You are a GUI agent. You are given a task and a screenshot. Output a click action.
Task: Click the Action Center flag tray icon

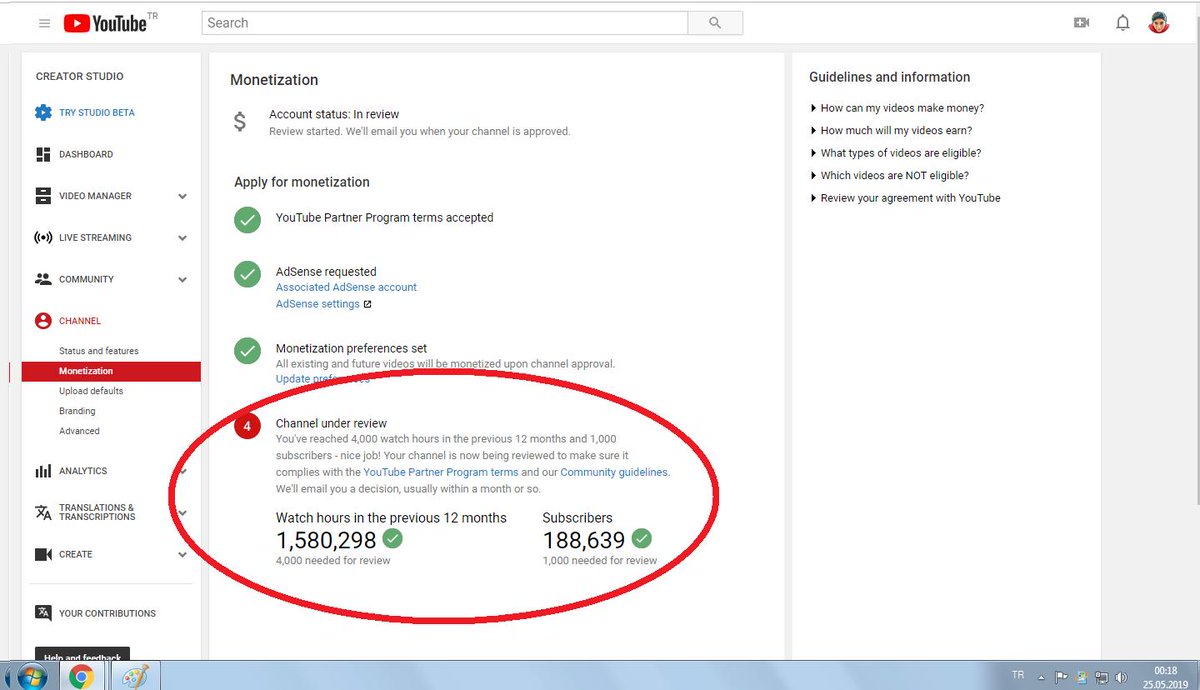(x=1063, y=677)
